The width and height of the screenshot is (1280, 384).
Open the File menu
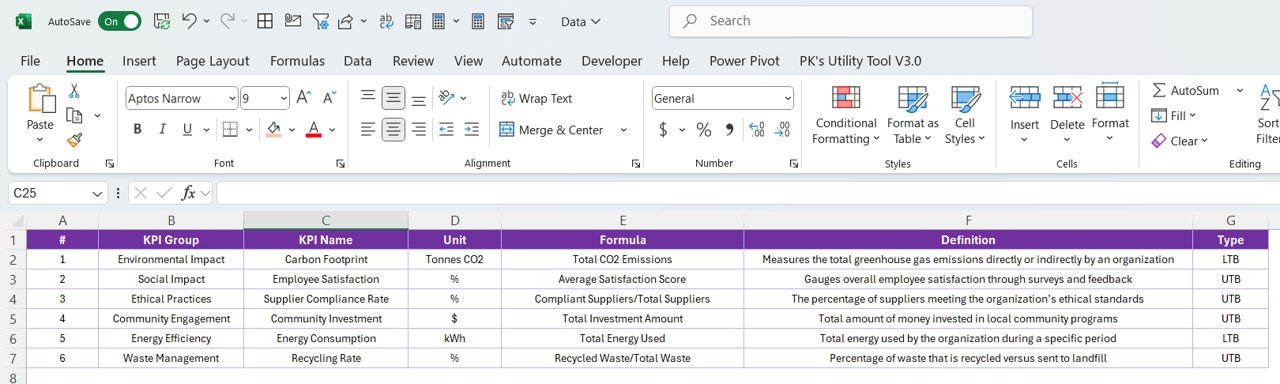pyautogui.click(x=30, y=61)
